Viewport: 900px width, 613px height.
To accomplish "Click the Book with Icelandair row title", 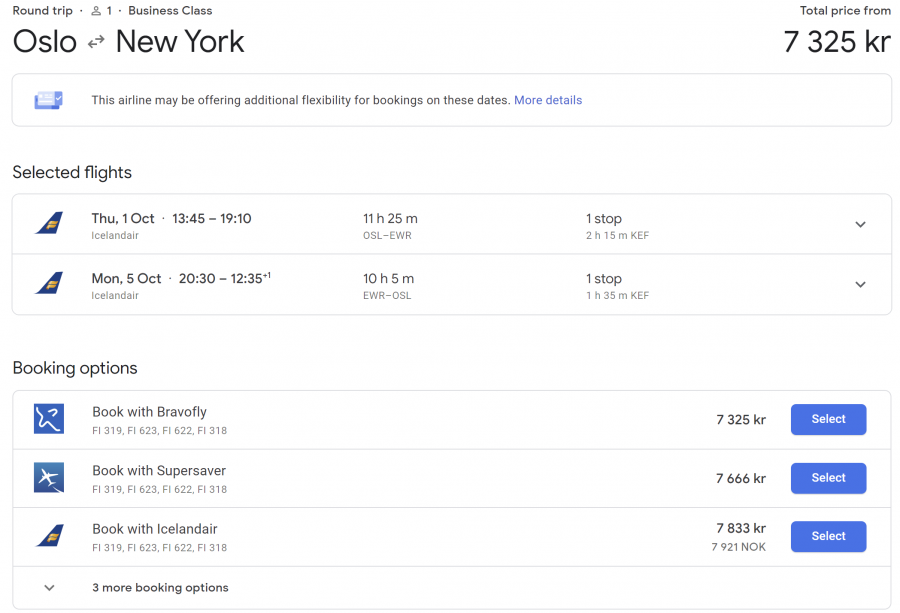I will coord(154,529).
